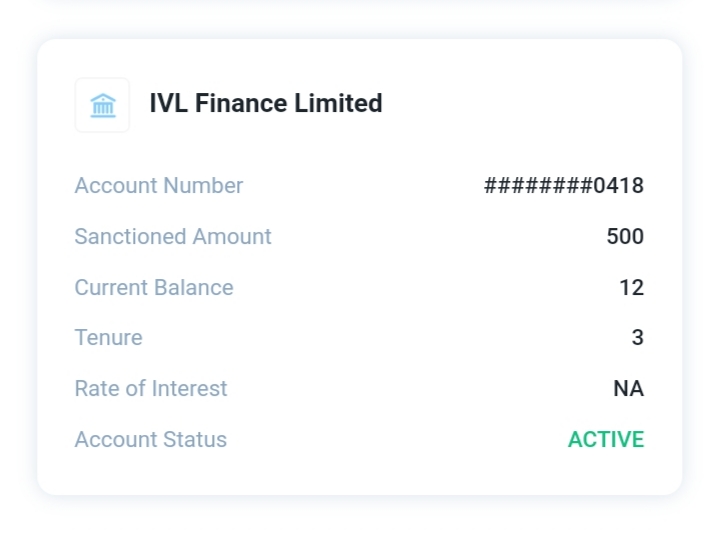Open the IVL Finance Limited title
Viewport: 716px width, 540px height.
(265, 103)
